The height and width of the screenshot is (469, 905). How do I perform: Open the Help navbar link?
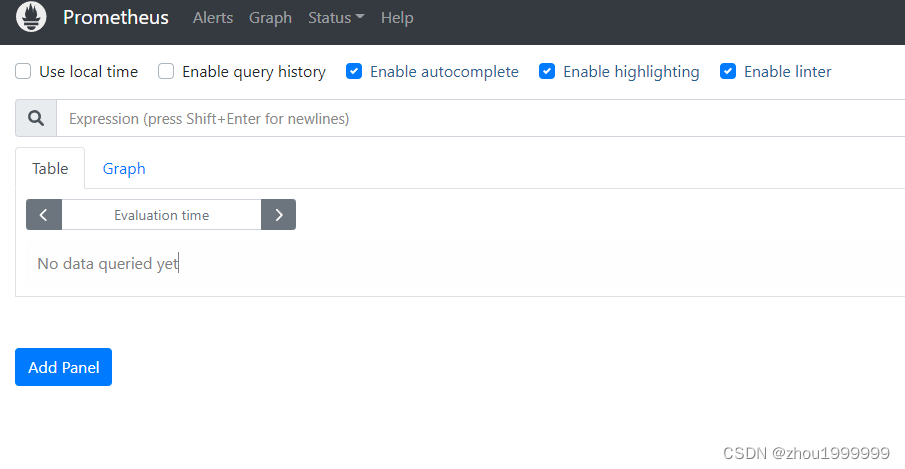click(397, 18)
